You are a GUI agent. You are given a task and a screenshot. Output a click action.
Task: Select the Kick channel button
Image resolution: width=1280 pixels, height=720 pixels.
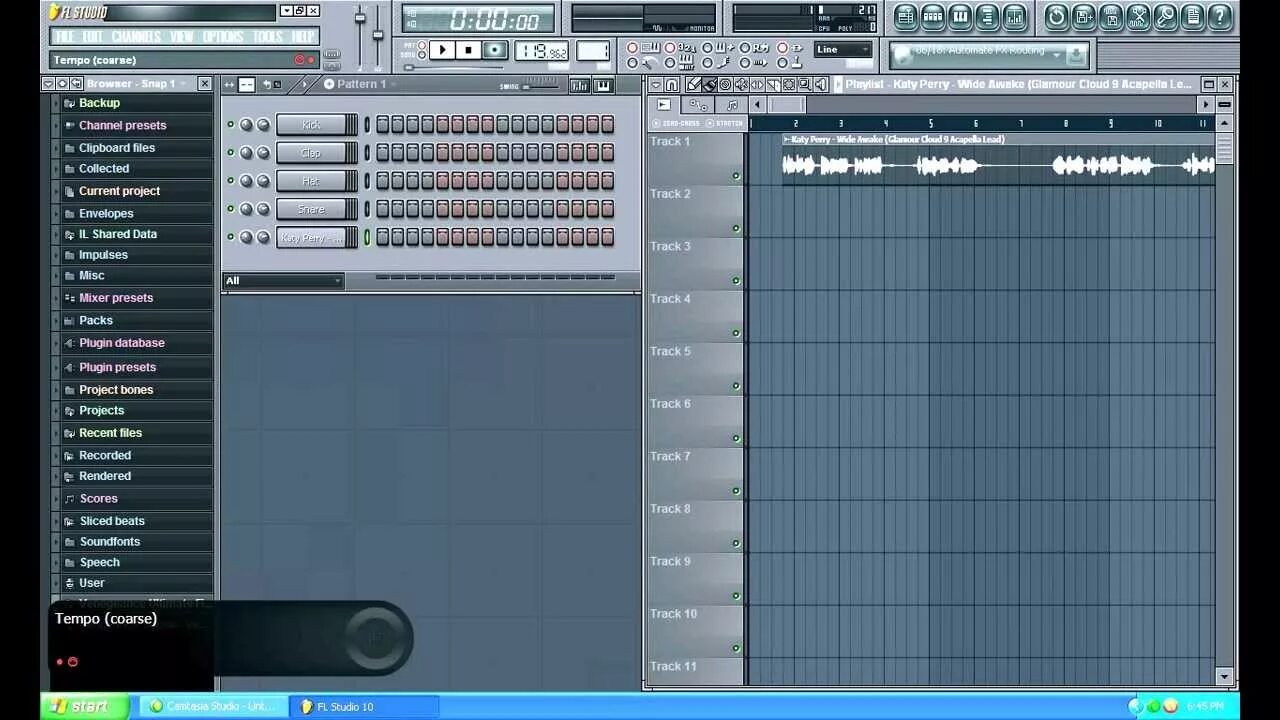pyautogui.click(x=312, y=125)
